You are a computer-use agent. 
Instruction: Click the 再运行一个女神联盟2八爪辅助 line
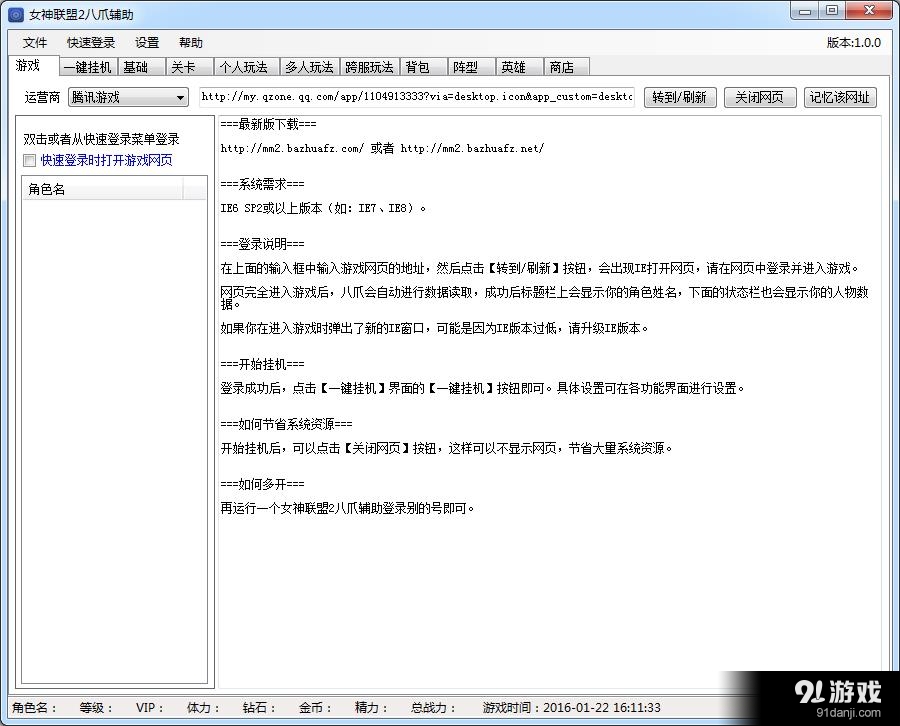click(x=348, y=508)
